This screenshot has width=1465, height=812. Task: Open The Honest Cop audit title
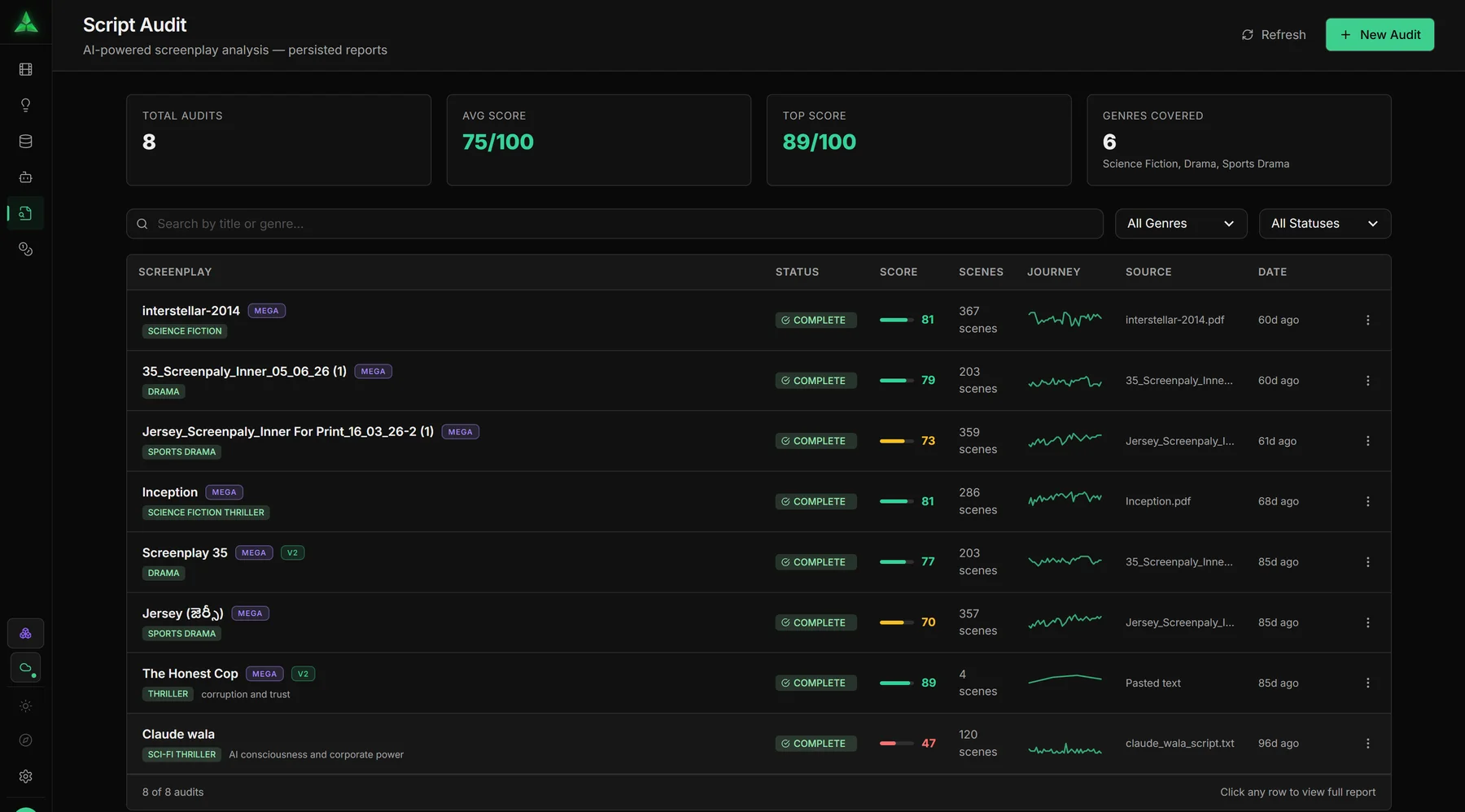coord(190,674)
